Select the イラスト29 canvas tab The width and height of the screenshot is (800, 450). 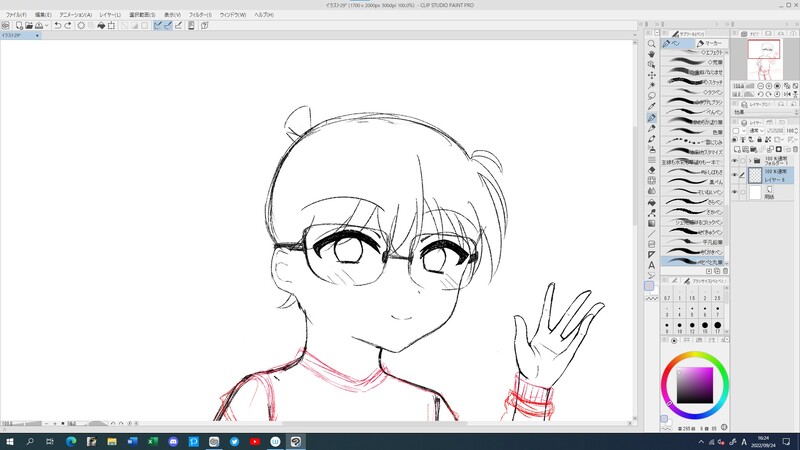(x=18, y=36)
